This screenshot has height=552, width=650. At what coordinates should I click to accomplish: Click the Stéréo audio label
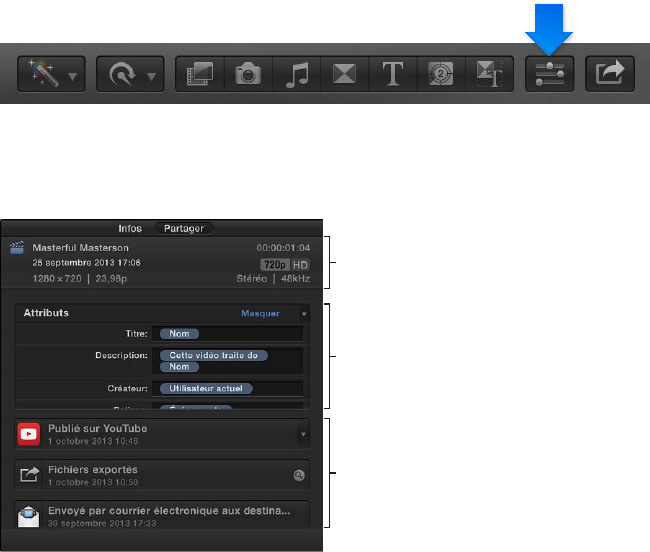(252, 278)
